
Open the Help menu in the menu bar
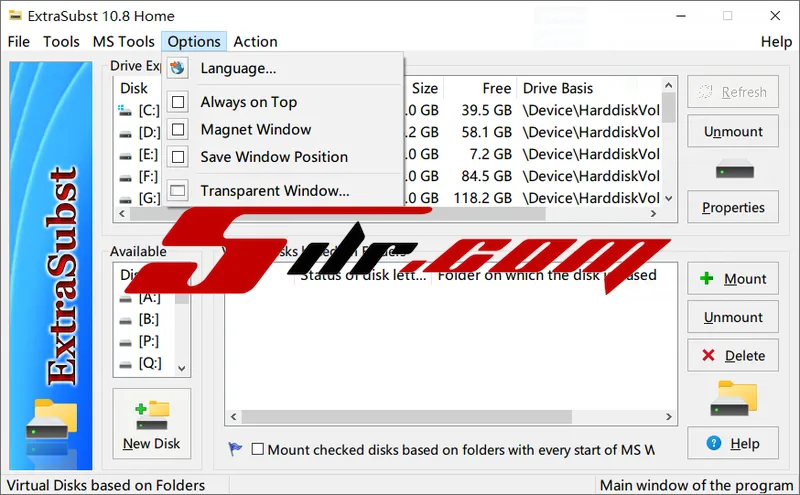pyautogui.click(x=776, y=41)
